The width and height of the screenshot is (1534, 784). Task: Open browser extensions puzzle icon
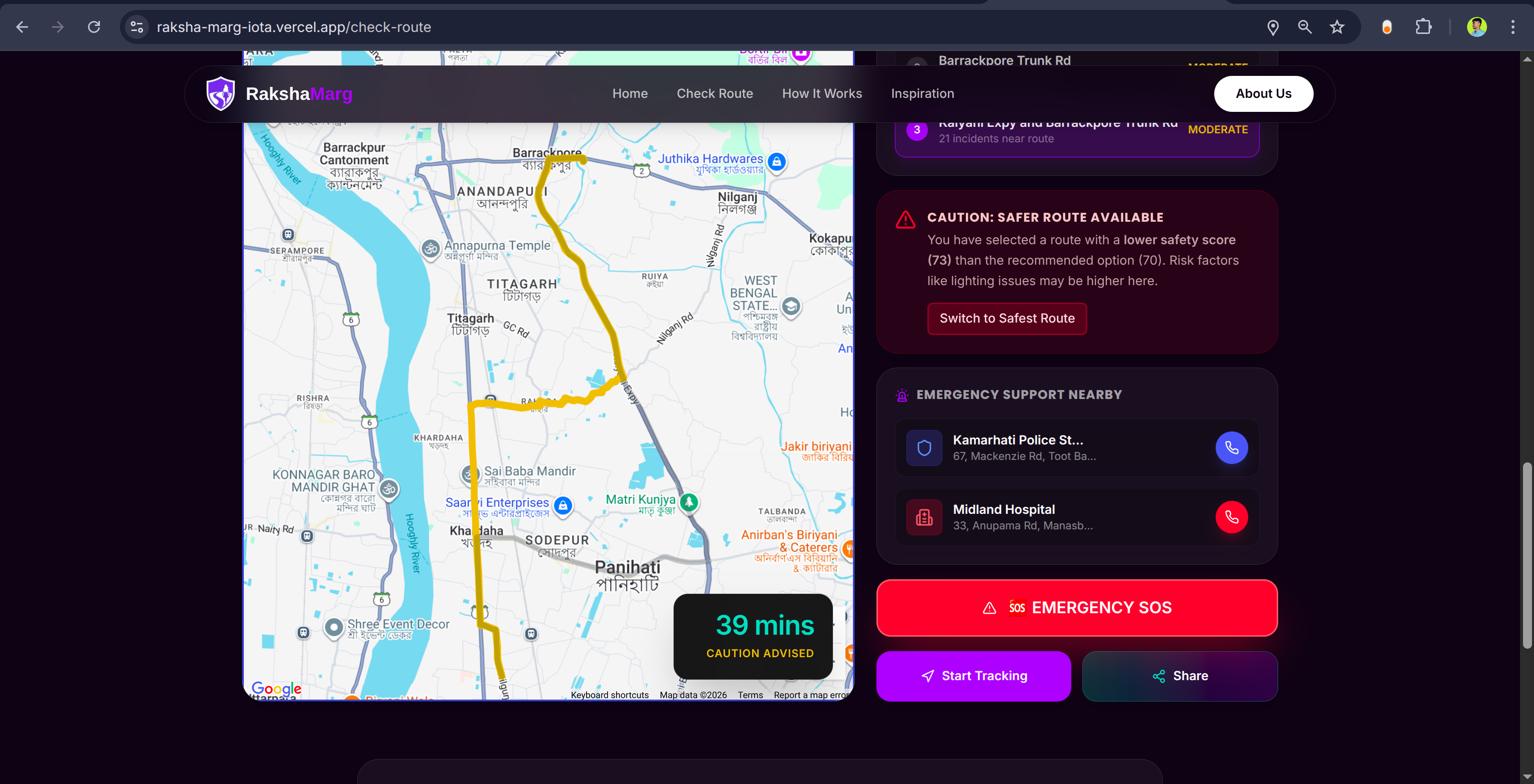coord(1423,27)
